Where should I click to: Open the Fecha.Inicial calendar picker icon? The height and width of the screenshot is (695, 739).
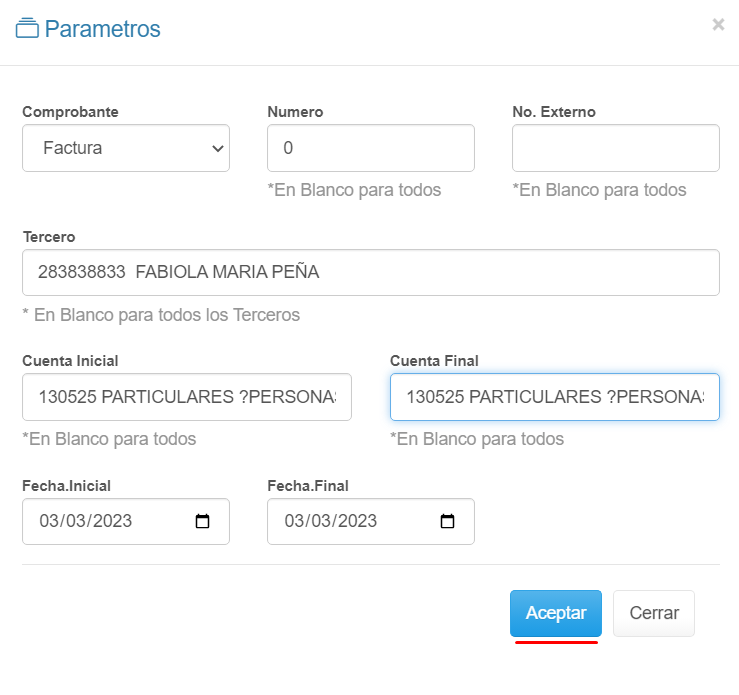pyautogui.click(x=203, y=521)
